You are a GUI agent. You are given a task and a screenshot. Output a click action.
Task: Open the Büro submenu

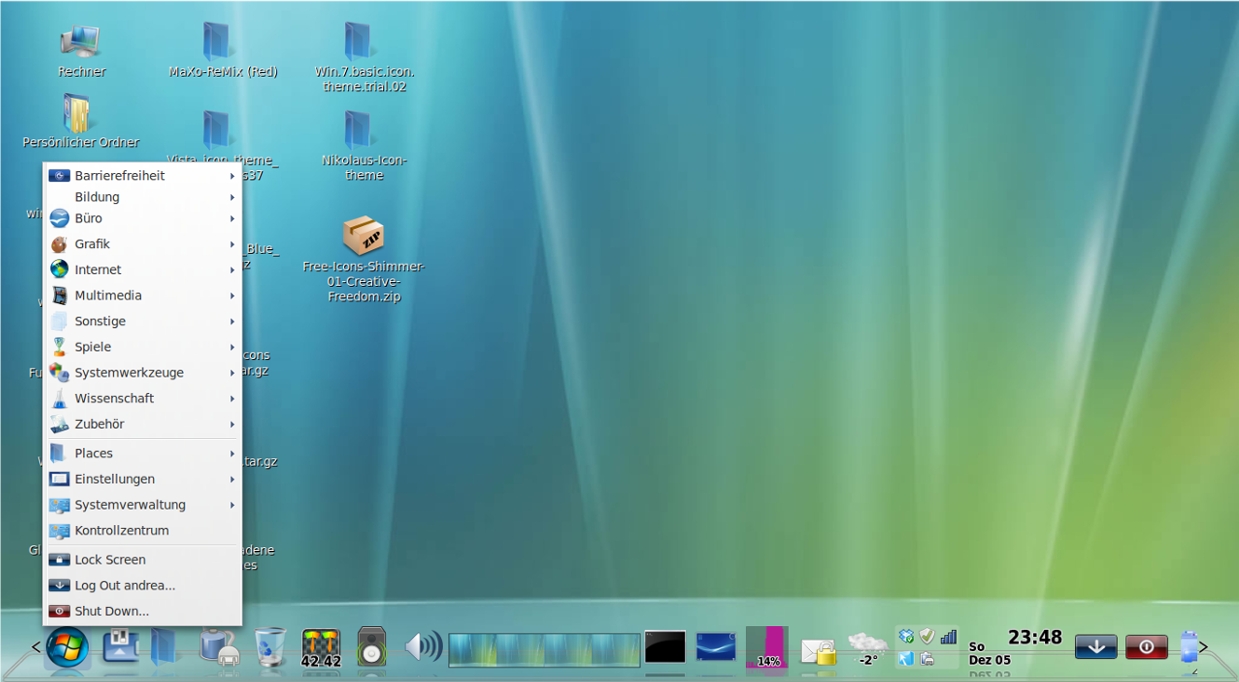tap(142, 218)
